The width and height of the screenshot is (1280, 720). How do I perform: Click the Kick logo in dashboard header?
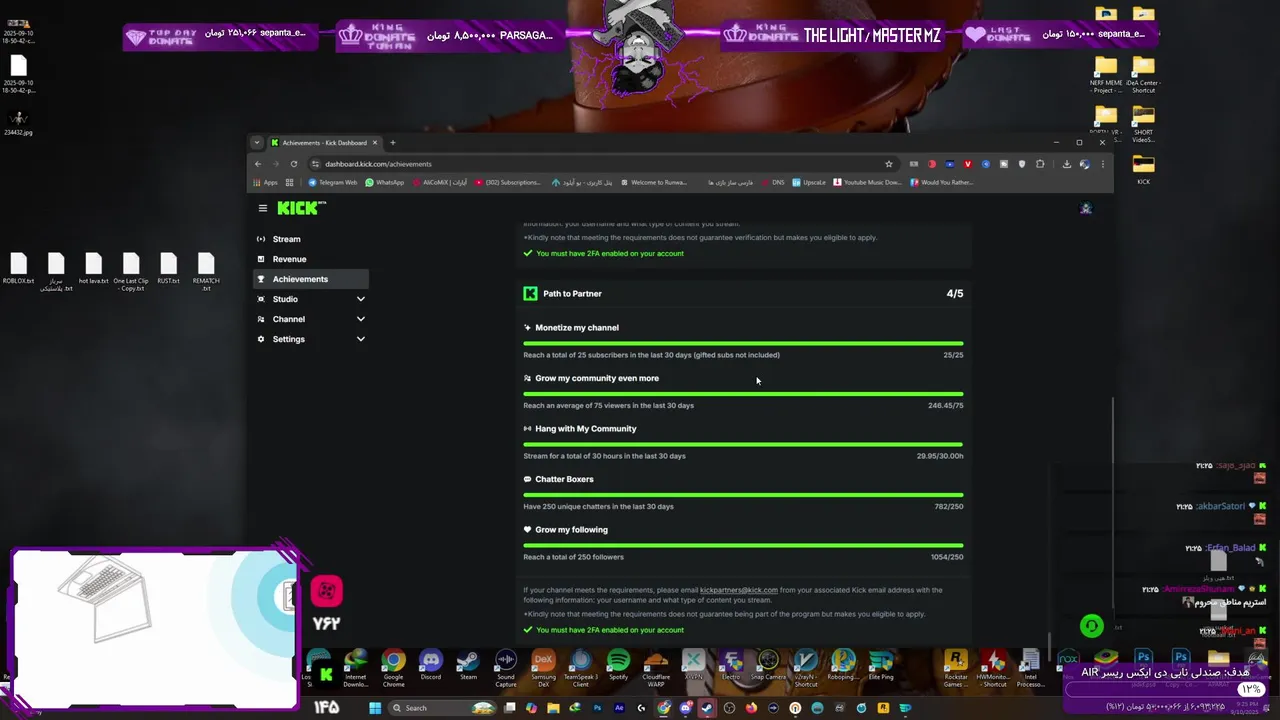click(301, 208)
